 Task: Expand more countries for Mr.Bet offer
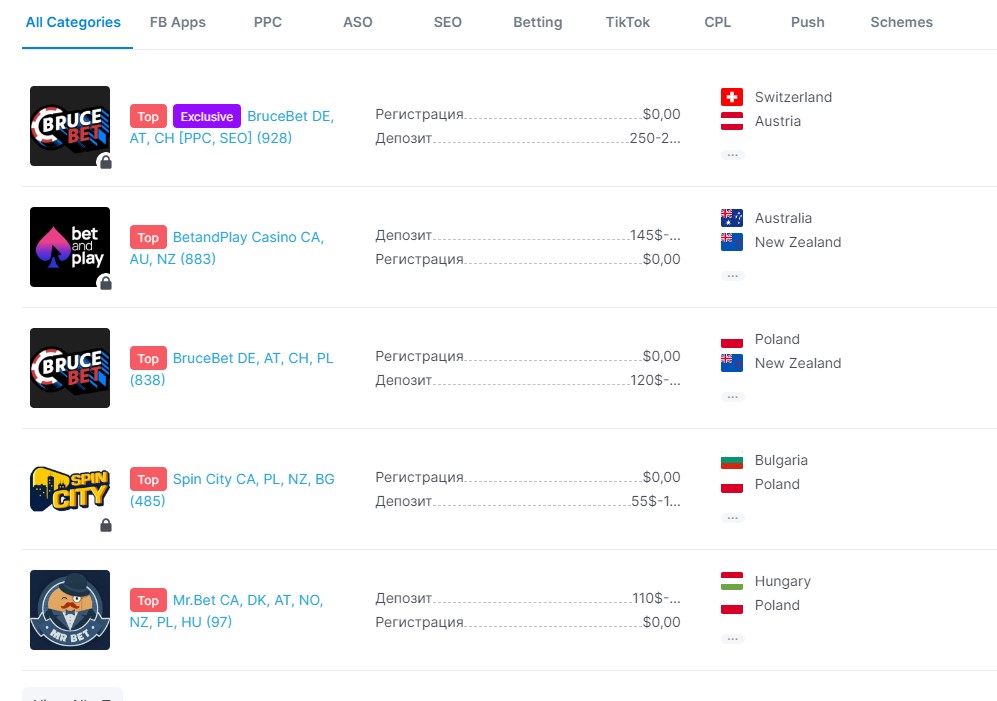(732, 638)
